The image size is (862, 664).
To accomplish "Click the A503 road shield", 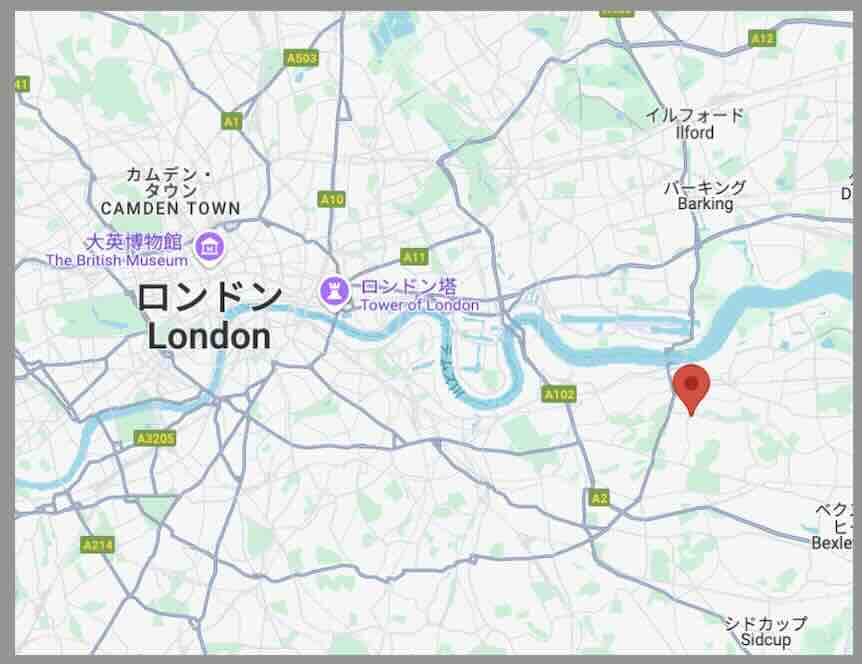I will click(302, 58).
